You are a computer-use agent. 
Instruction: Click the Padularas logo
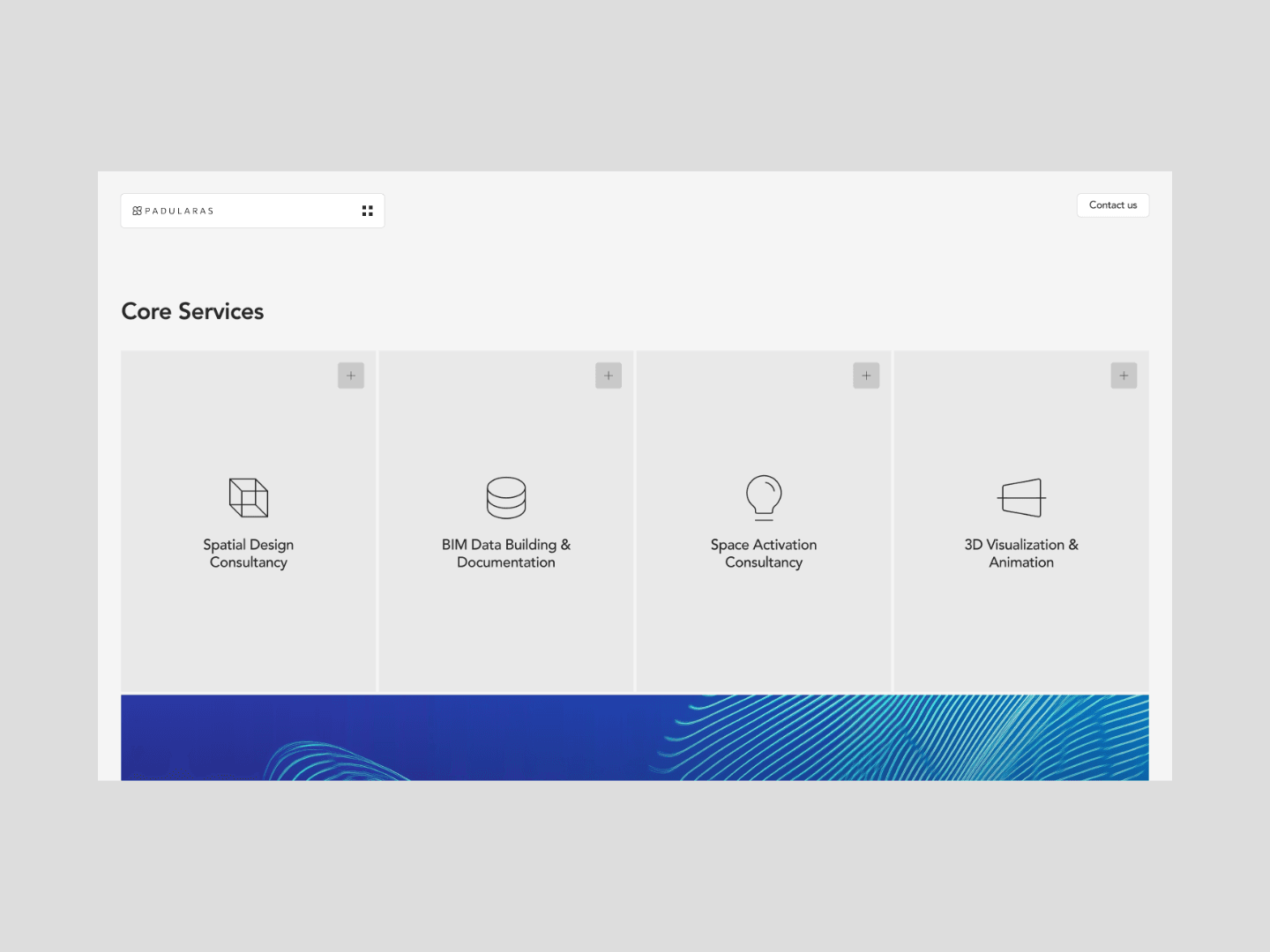[173, 211]
